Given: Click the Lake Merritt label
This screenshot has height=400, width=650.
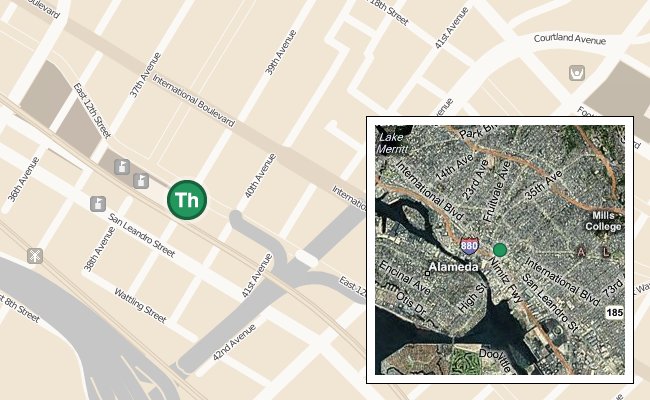Looking at the screenshot, I should (x=392, y=143).
